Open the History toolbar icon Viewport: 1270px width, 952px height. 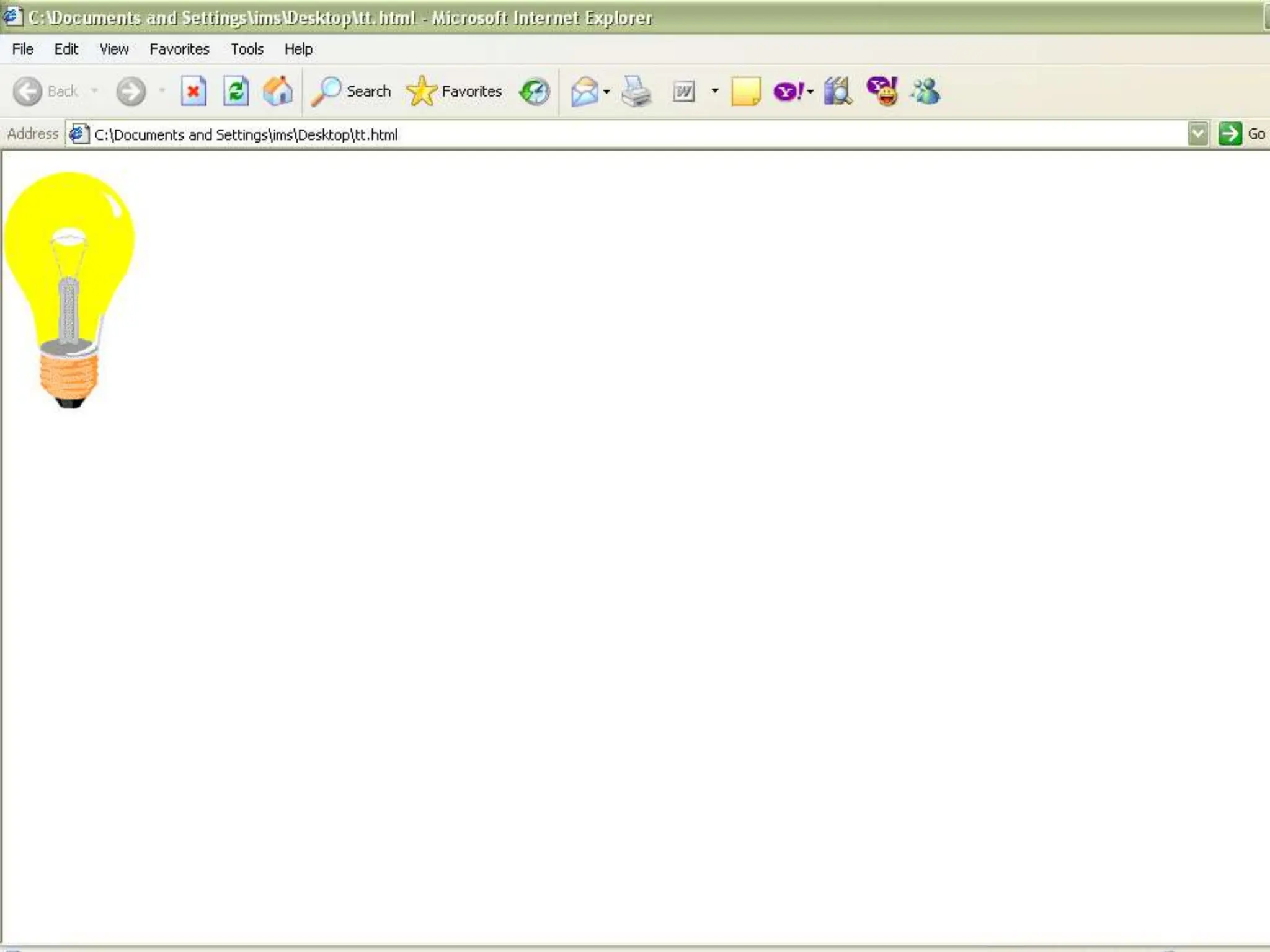[x=535, y=92]
